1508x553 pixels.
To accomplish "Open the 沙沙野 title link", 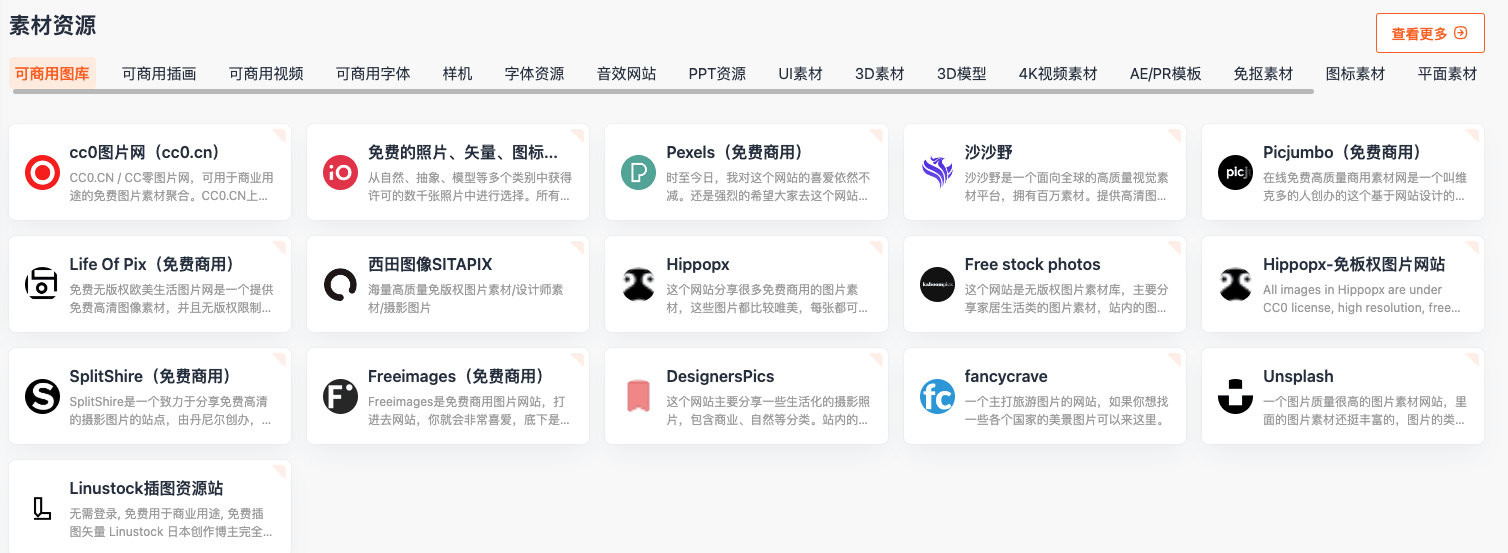I will [989, 152].
